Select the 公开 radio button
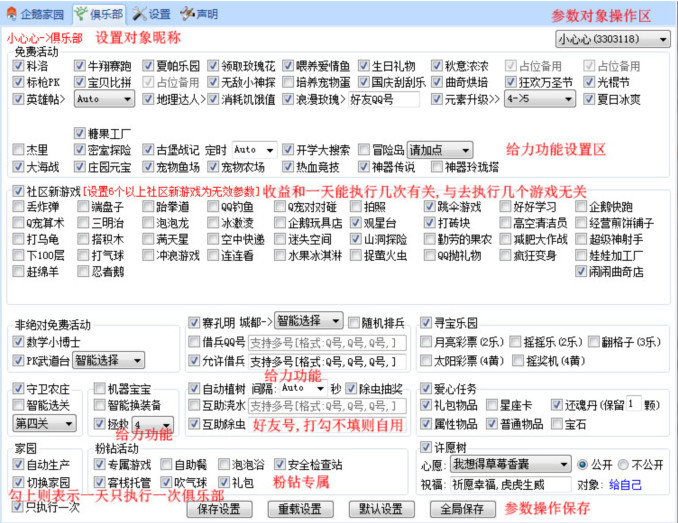The image size is (678, 523). pos(582,465)
